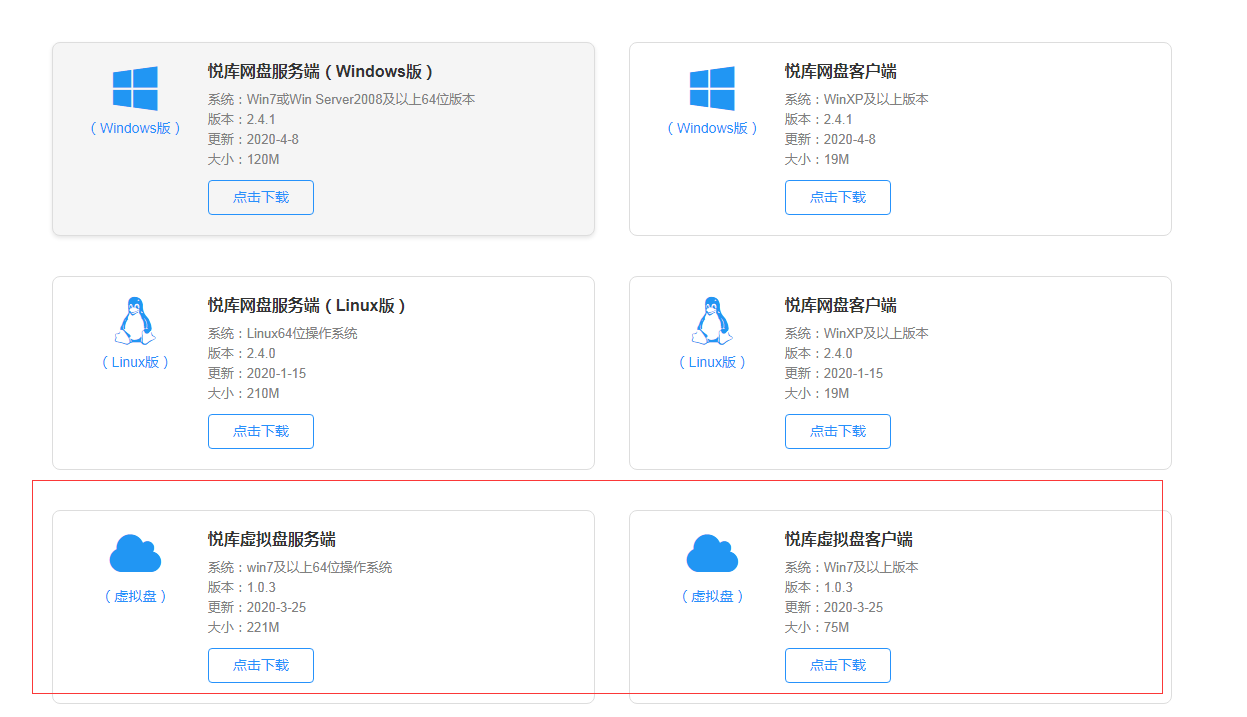Click the （Linux版） label on the client card
The height and width of the screenshot is (717, 1247).
pos(712,362)
